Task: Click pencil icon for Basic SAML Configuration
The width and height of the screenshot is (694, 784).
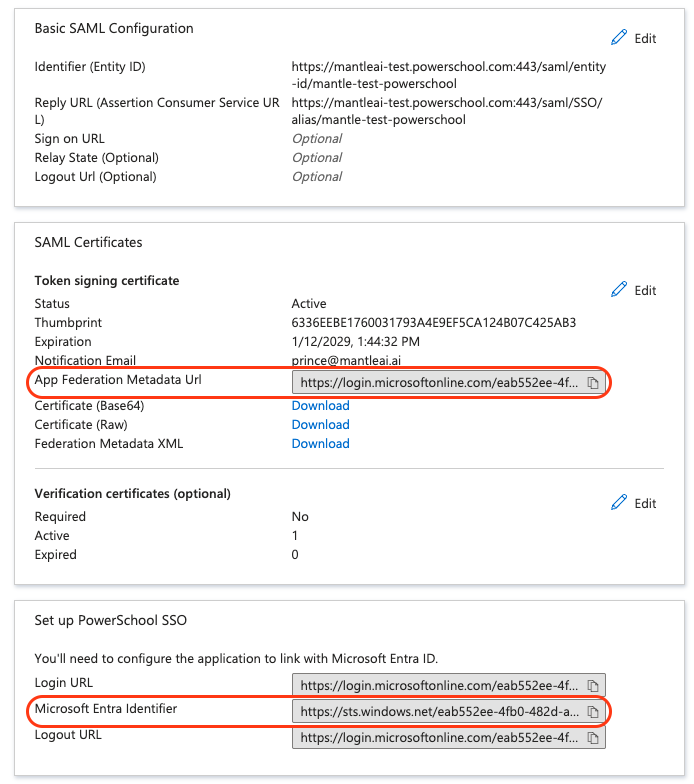Action: [619, 38]
